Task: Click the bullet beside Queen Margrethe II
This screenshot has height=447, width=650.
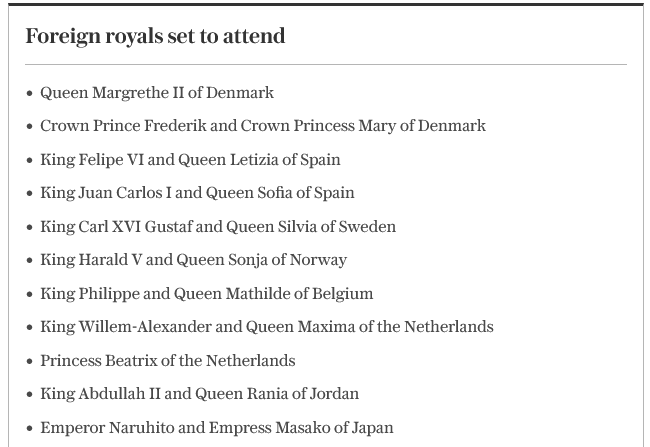Action: click(30, 93)
